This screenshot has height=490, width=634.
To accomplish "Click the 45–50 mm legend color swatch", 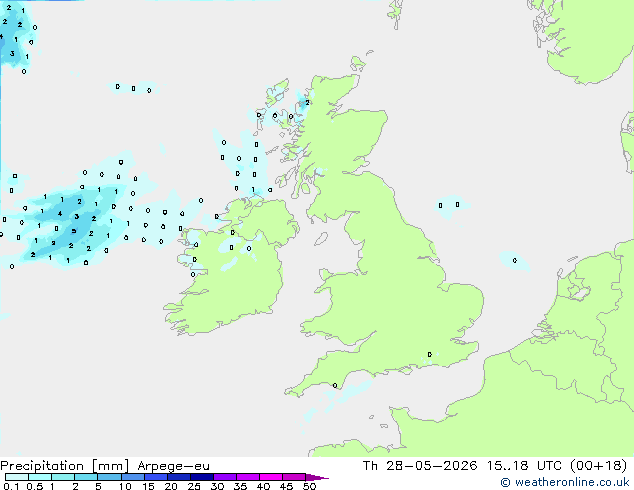I will pos(294,477).
